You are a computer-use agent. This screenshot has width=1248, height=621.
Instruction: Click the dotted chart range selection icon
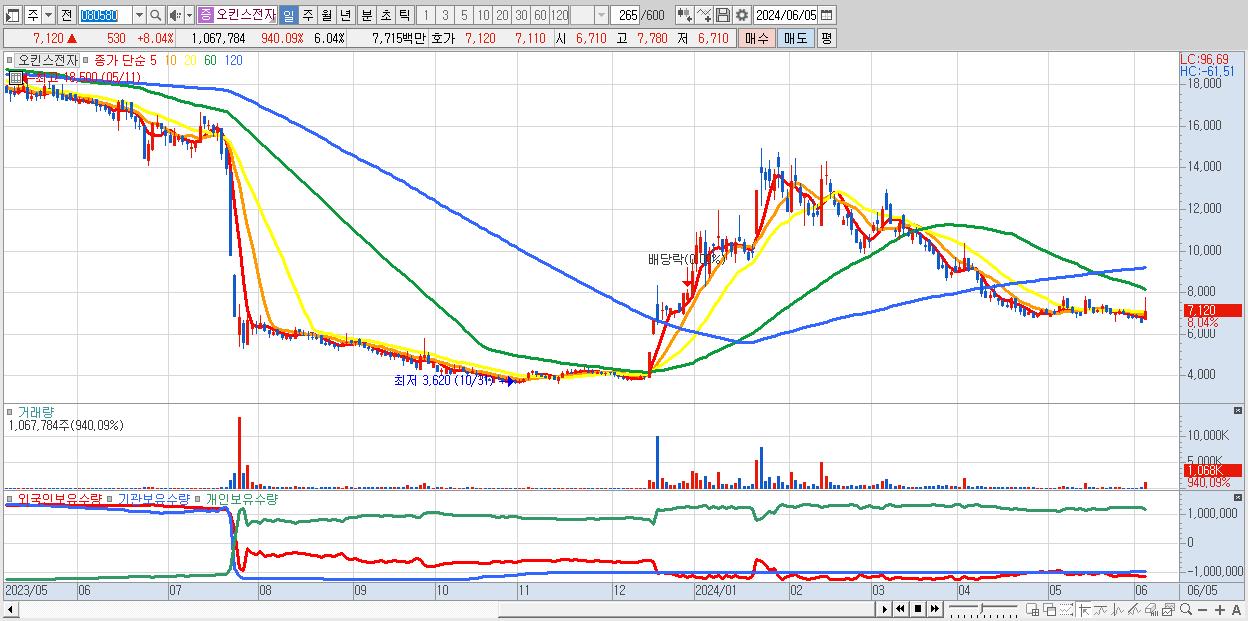tap(1066, 610)
